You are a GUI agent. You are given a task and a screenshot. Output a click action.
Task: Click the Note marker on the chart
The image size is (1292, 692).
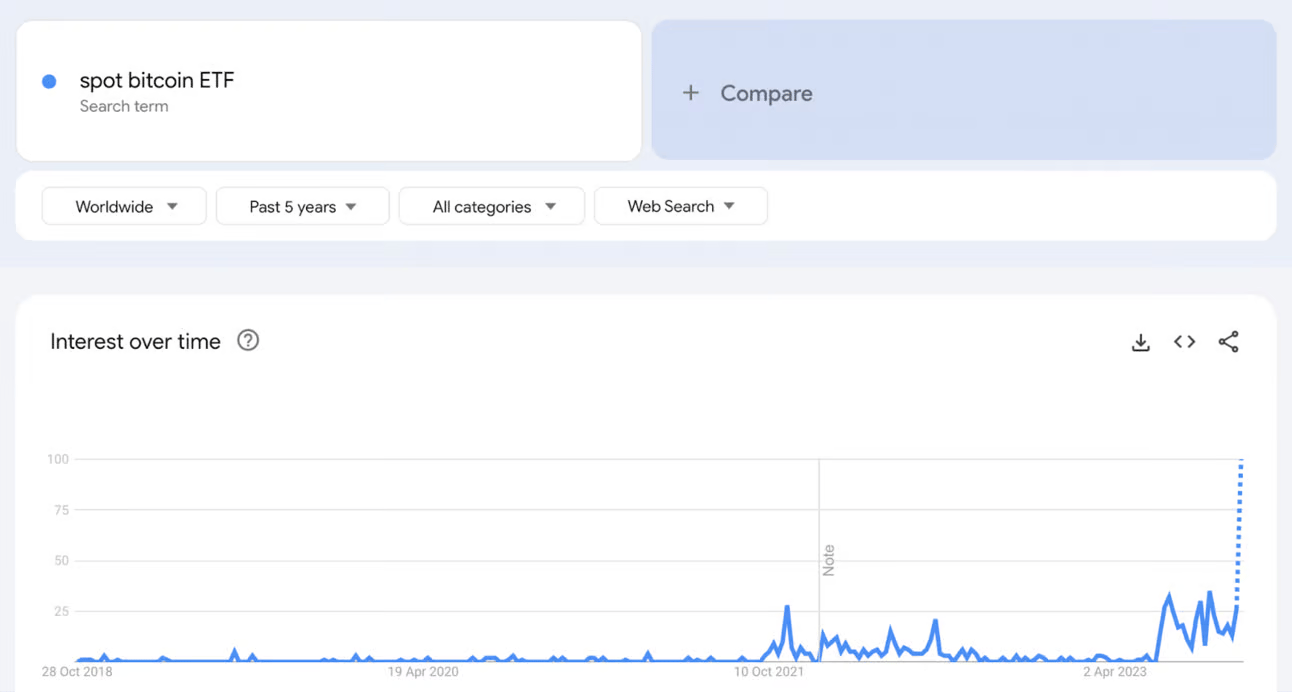pos(828,560)
